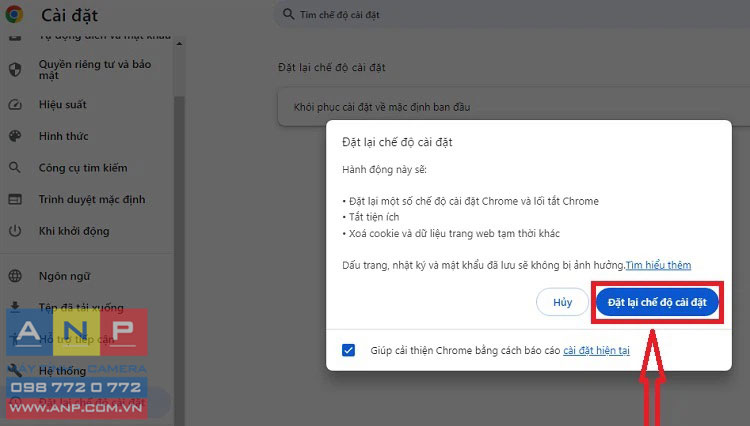Click the sidebar scroll-up arrow

(179, 44)
